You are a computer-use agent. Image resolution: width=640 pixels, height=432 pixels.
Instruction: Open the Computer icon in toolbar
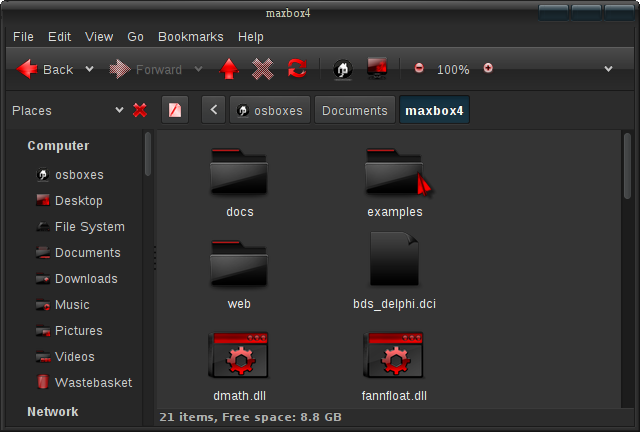tap(377, 69)
